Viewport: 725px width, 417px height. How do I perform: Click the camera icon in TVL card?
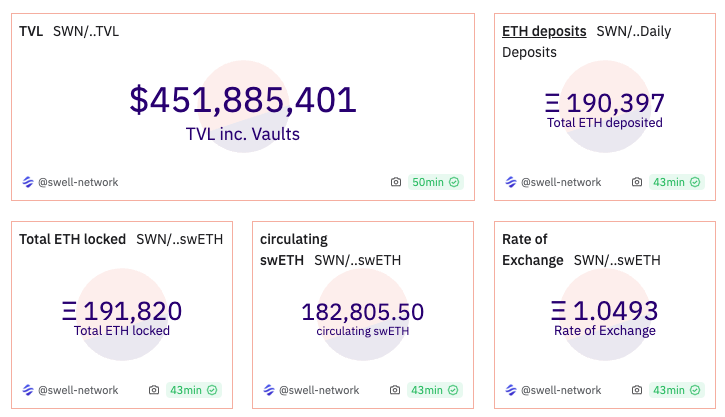click(x=396, y=182)
